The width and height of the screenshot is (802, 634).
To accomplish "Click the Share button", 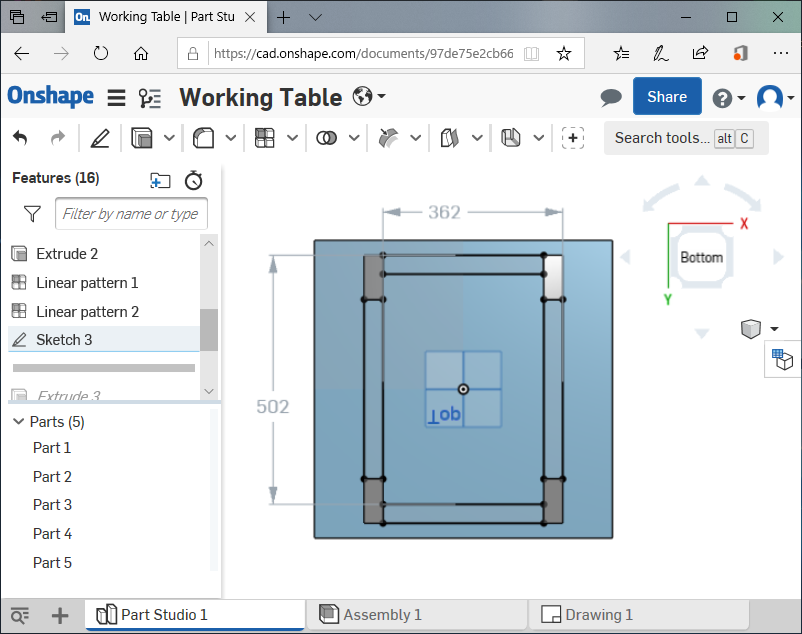I will click(667, 96).
